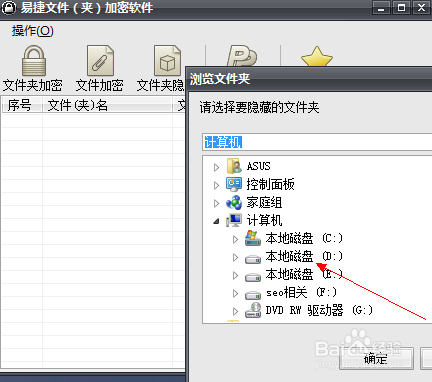Expand 本地磁盘 (D:) node
Screen dimensions: 432x382
pyautogui.click(x=235, y=257)
